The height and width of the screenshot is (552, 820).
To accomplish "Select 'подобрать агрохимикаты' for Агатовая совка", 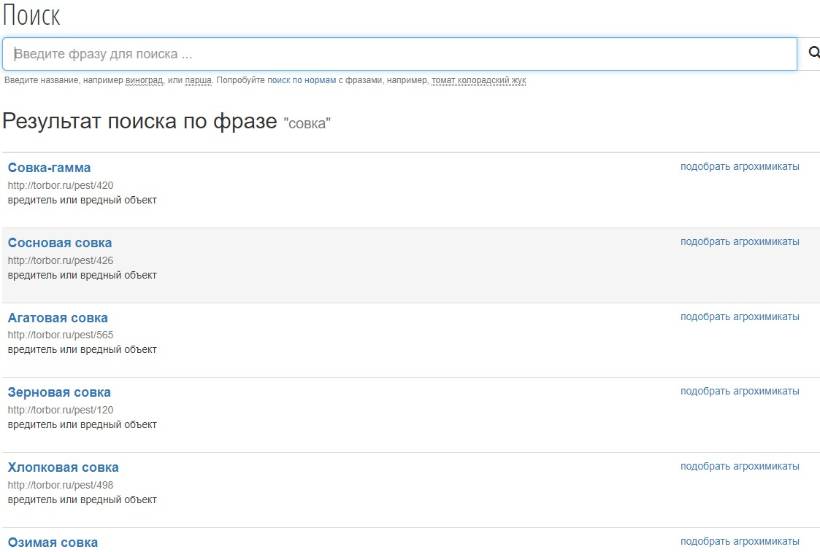I will tap(739, 317).
